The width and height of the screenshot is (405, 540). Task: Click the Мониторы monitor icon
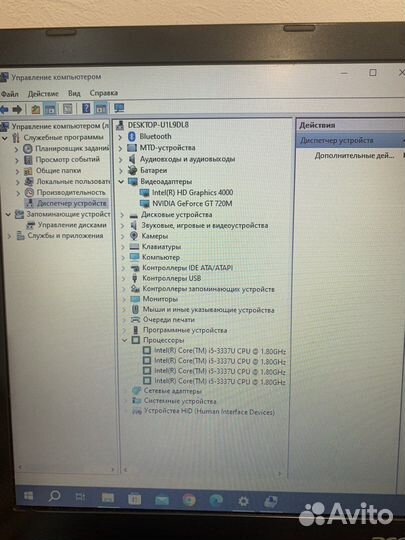[135, 299]
